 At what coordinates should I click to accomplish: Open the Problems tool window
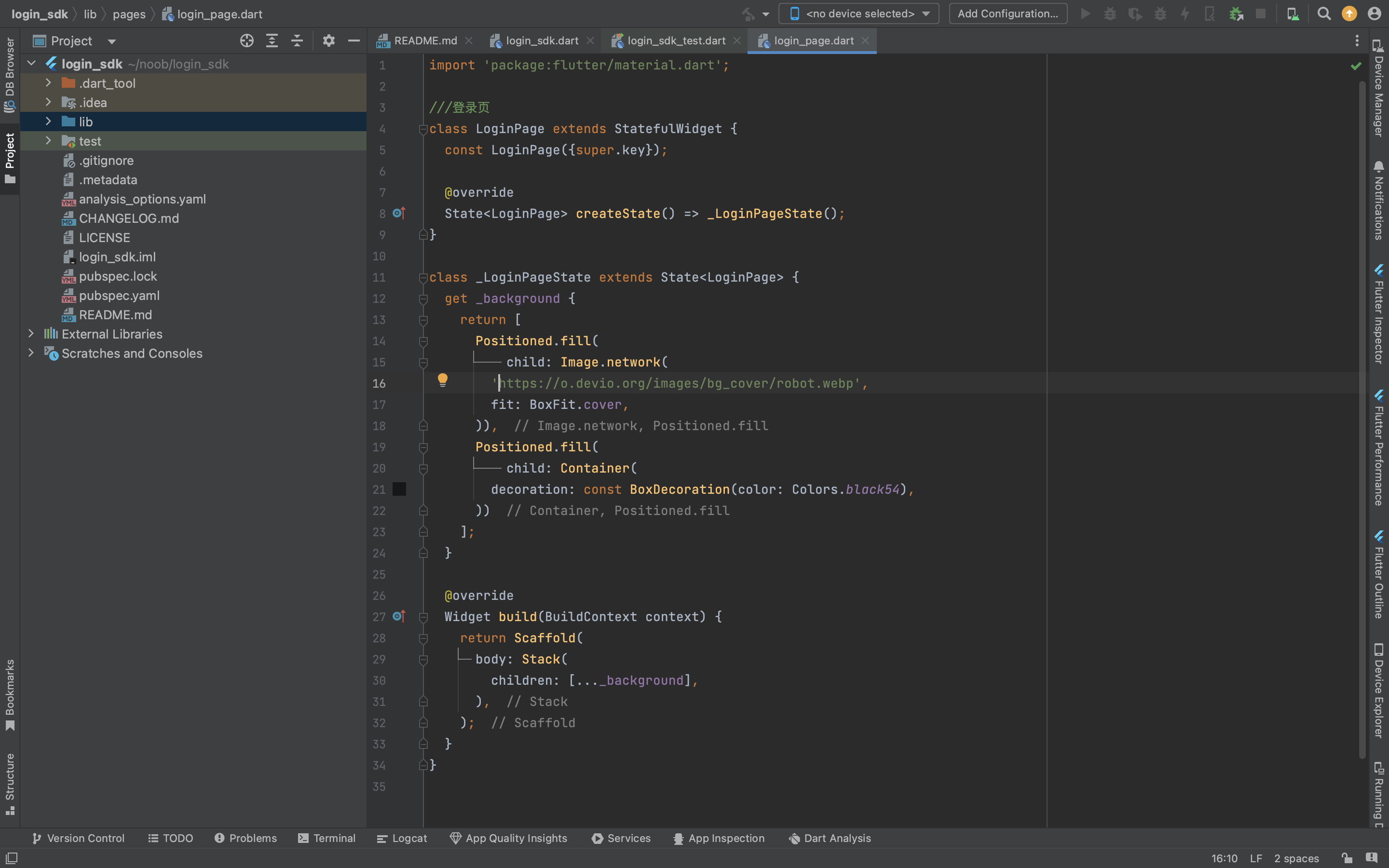click(x=245, y=838)
